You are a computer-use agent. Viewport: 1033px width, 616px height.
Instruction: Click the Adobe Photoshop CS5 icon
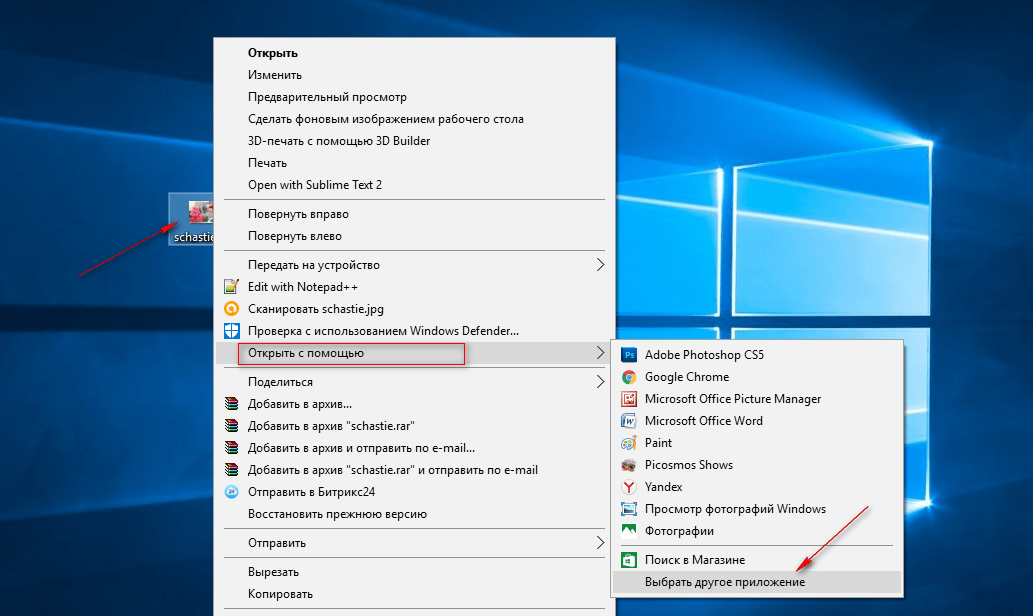click(x=629, y=355)
